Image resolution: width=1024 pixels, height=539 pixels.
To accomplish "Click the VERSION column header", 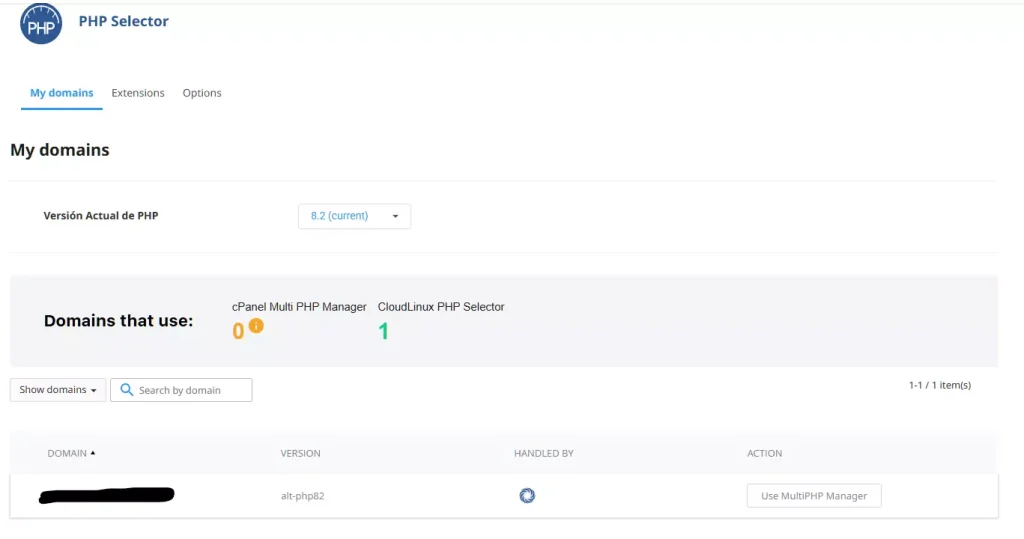I will pos(300,453).
